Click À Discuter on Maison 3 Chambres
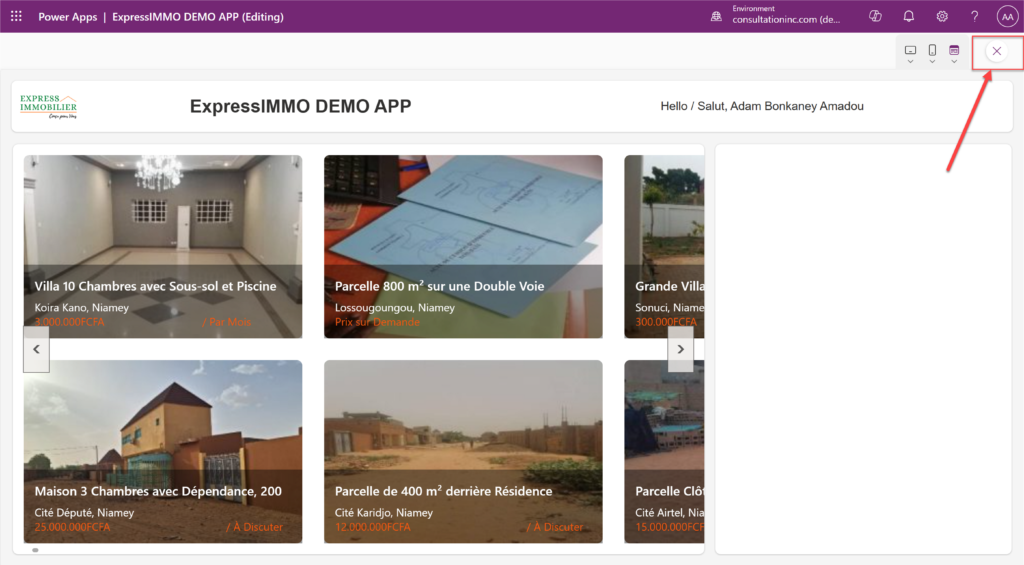 point(255,527)
